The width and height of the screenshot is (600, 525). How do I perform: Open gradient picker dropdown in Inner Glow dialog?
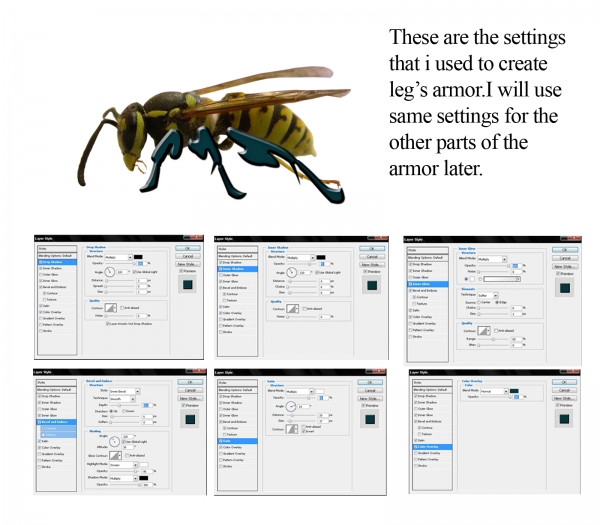point(518,279)
